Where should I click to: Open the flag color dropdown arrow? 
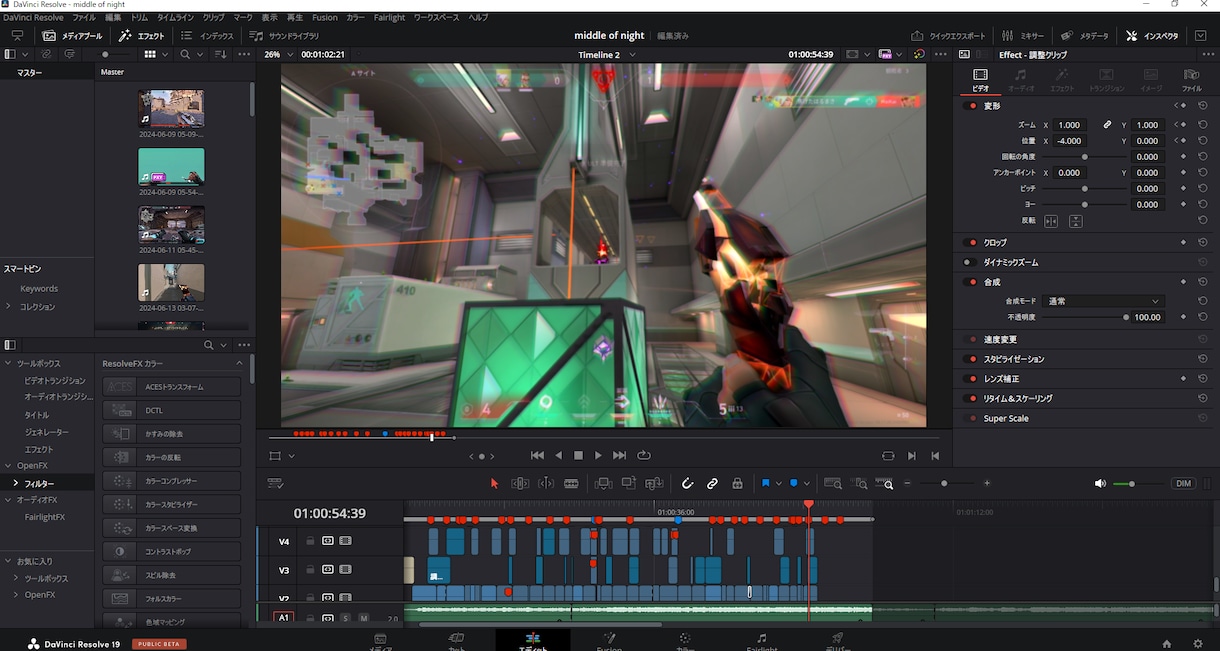point(779,483)
